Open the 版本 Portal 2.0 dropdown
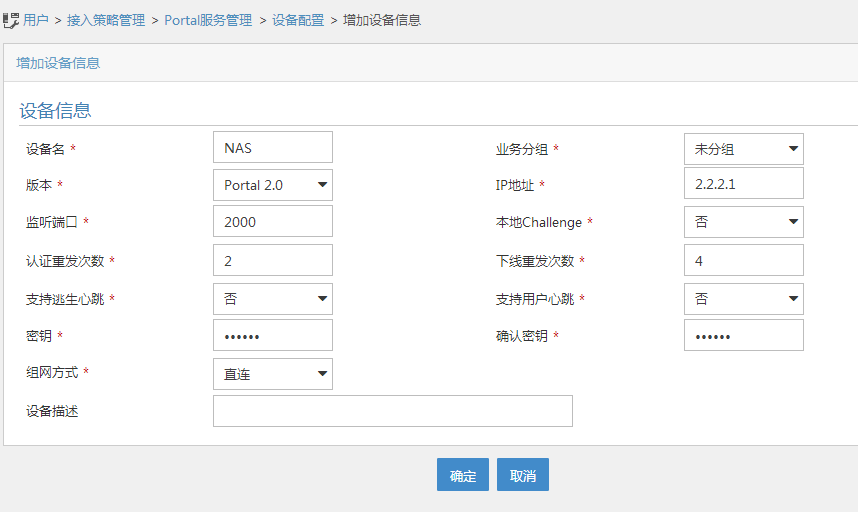This screenshot has width=858, height=512. 272,185
